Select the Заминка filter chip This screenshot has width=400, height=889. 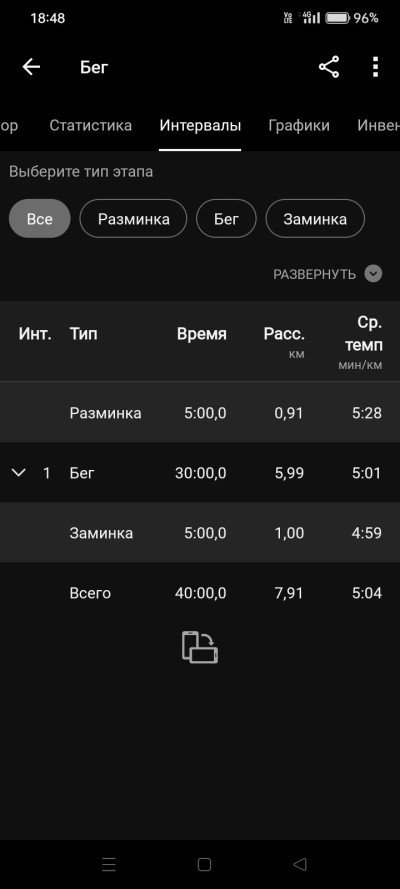coord(315,218)
